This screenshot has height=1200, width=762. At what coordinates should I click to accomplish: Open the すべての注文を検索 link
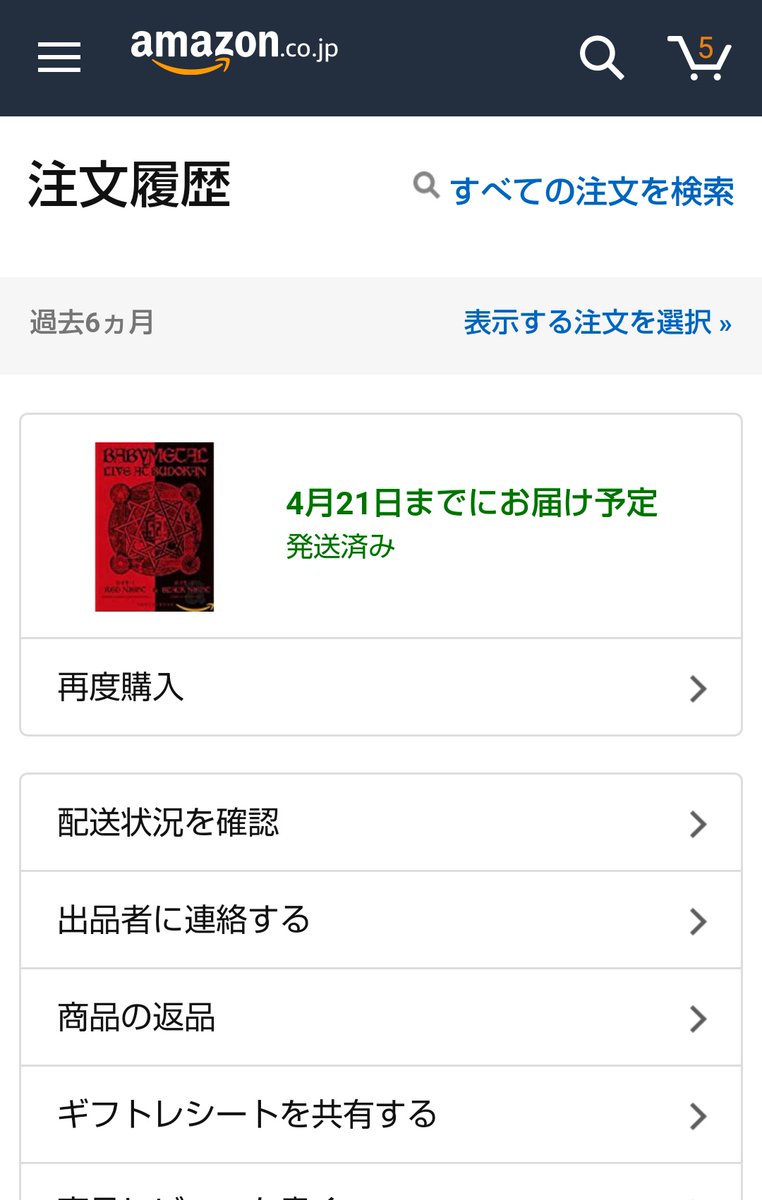click(592, 190)
